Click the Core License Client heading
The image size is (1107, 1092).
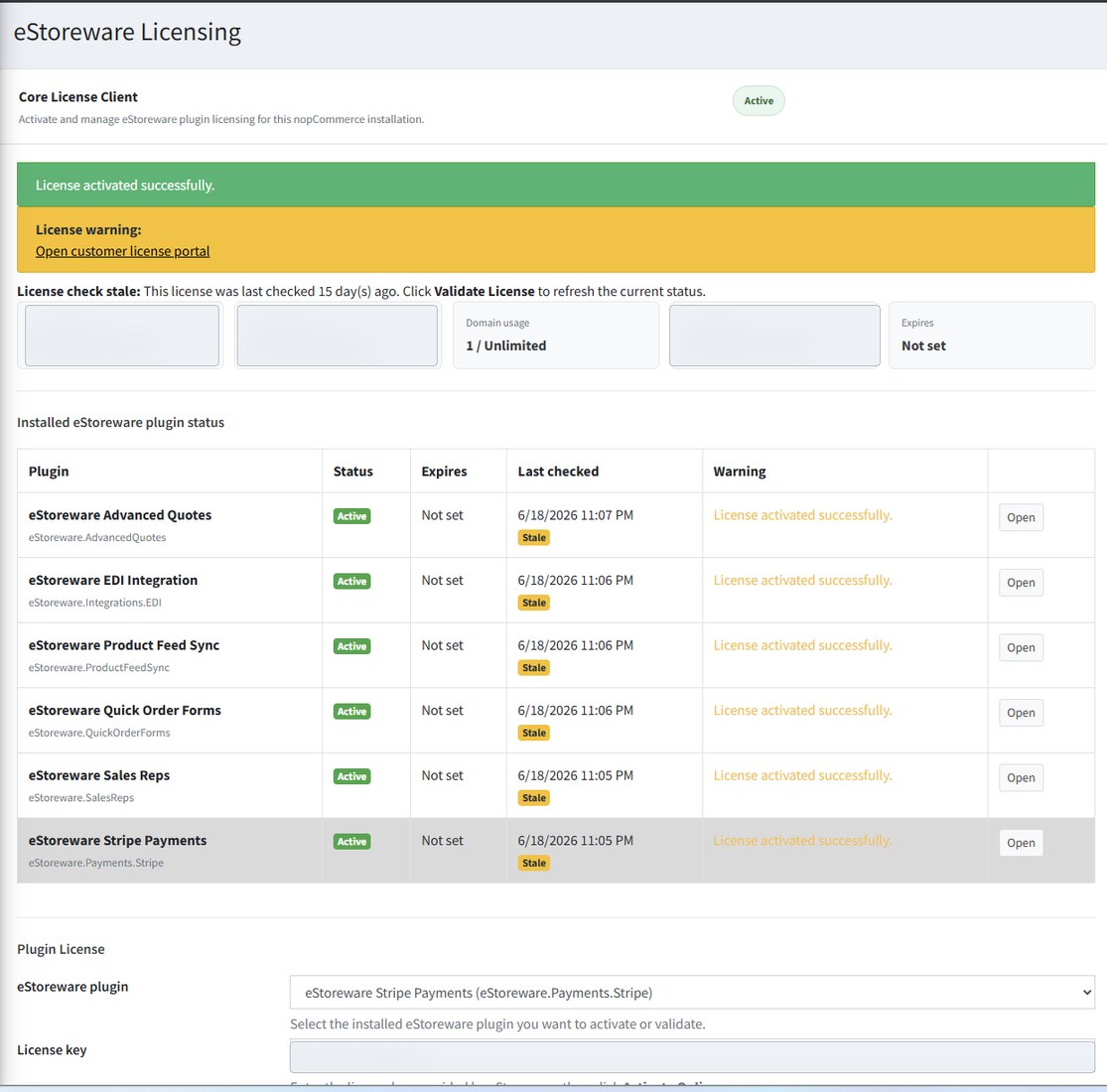[x=77, y=96]
